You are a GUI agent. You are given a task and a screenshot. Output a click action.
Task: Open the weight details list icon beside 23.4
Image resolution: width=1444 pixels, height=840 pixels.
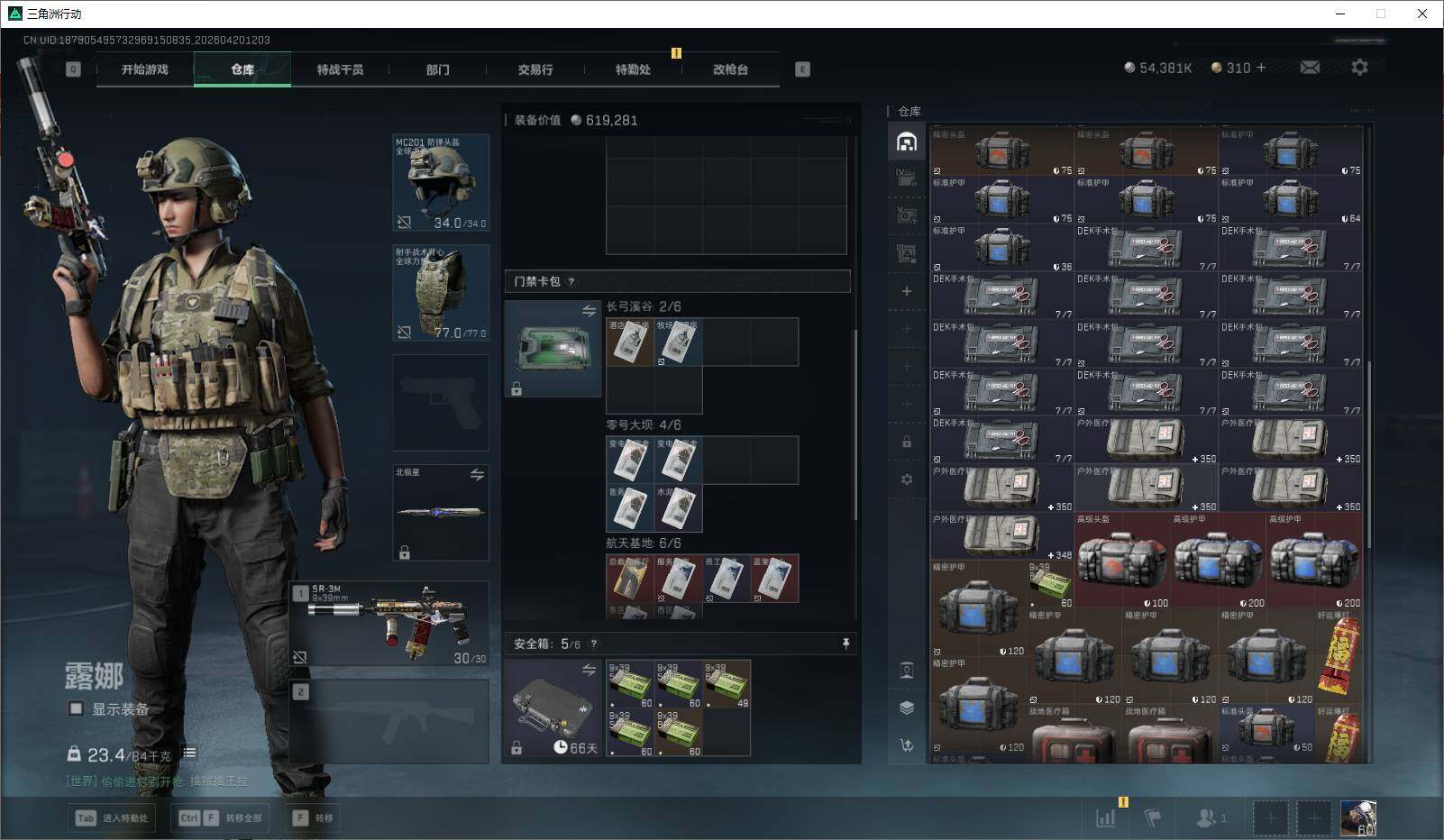pyautogui.click(x=189, y=753)
